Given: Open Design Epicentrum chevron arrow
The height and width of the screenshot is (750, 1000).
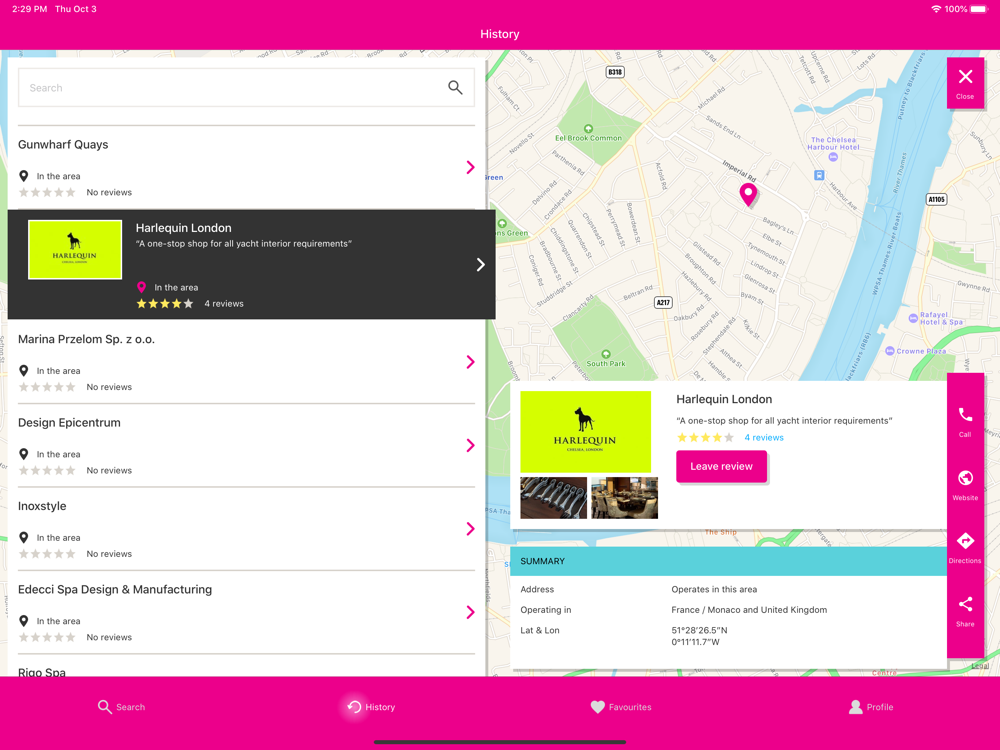Looking at the screenshot, I should tap(470, 445).
